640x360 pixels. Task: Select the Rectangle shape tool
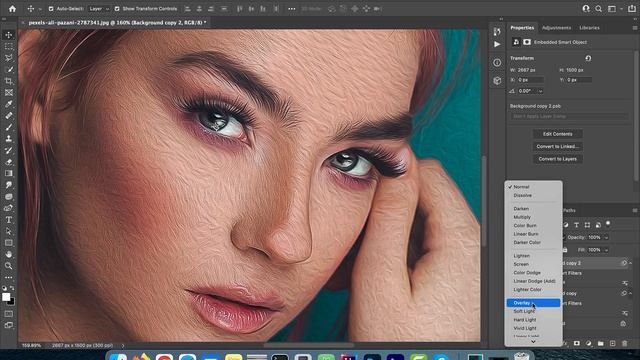[9, 243]
